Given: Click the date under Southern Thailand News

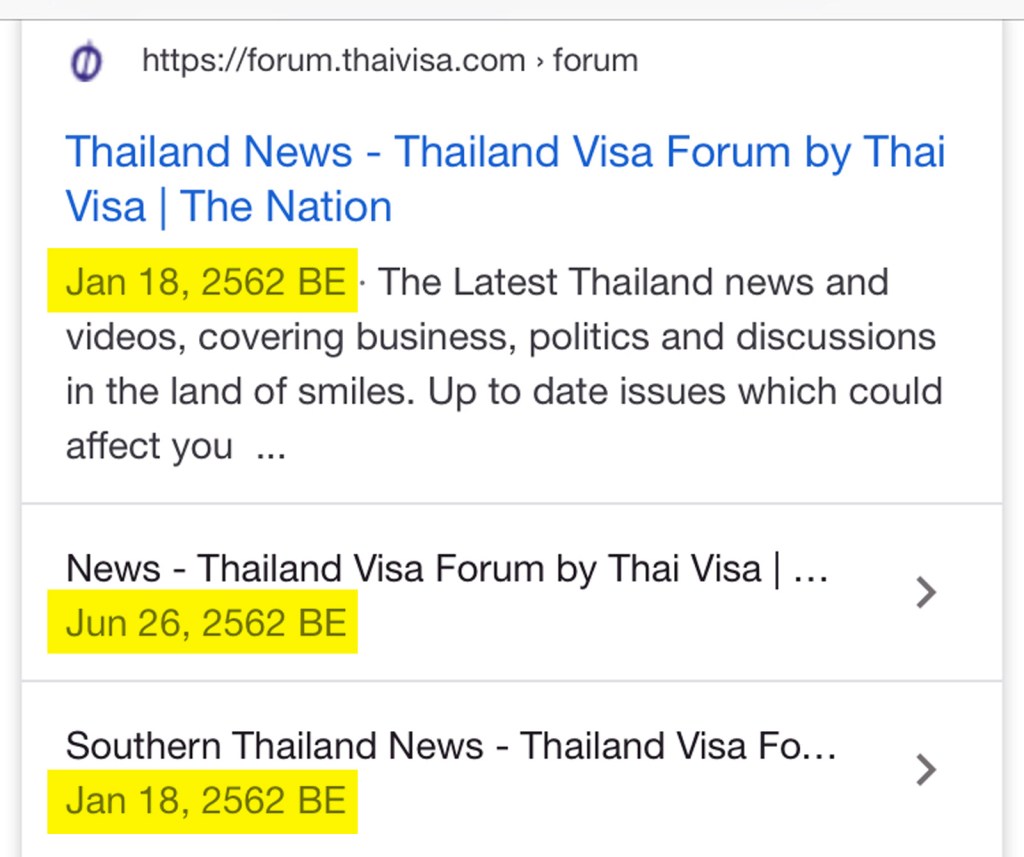Looking at the screenshot, I should coord(205,801).
